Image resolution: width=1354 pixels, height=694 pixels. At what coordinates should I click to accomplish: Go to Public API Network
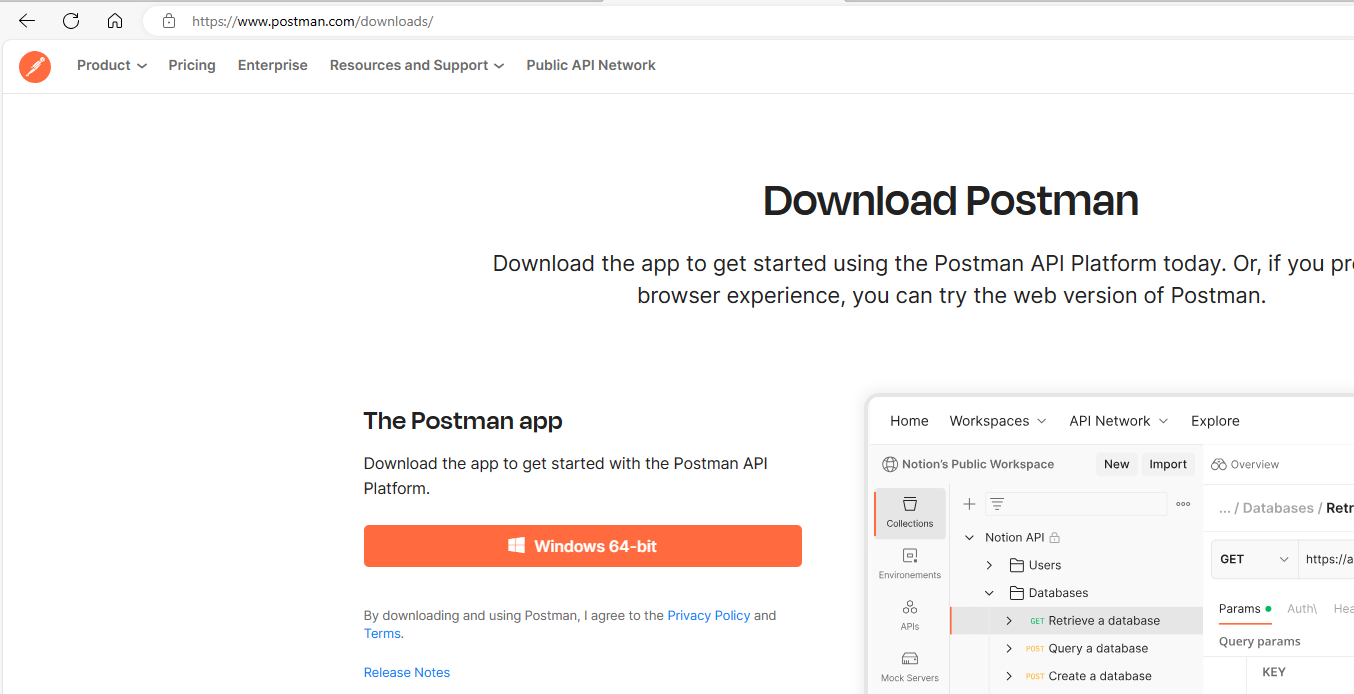click(591, 65)
